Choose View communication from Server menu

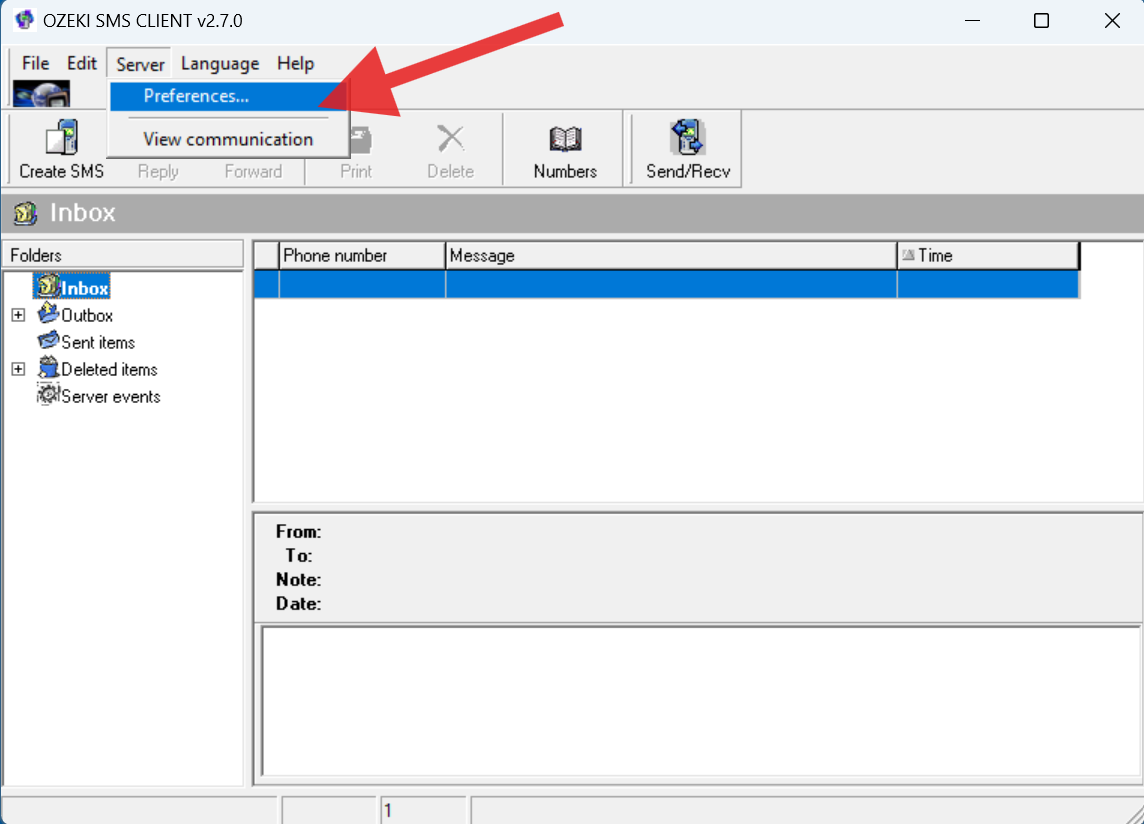coord(228,139)
